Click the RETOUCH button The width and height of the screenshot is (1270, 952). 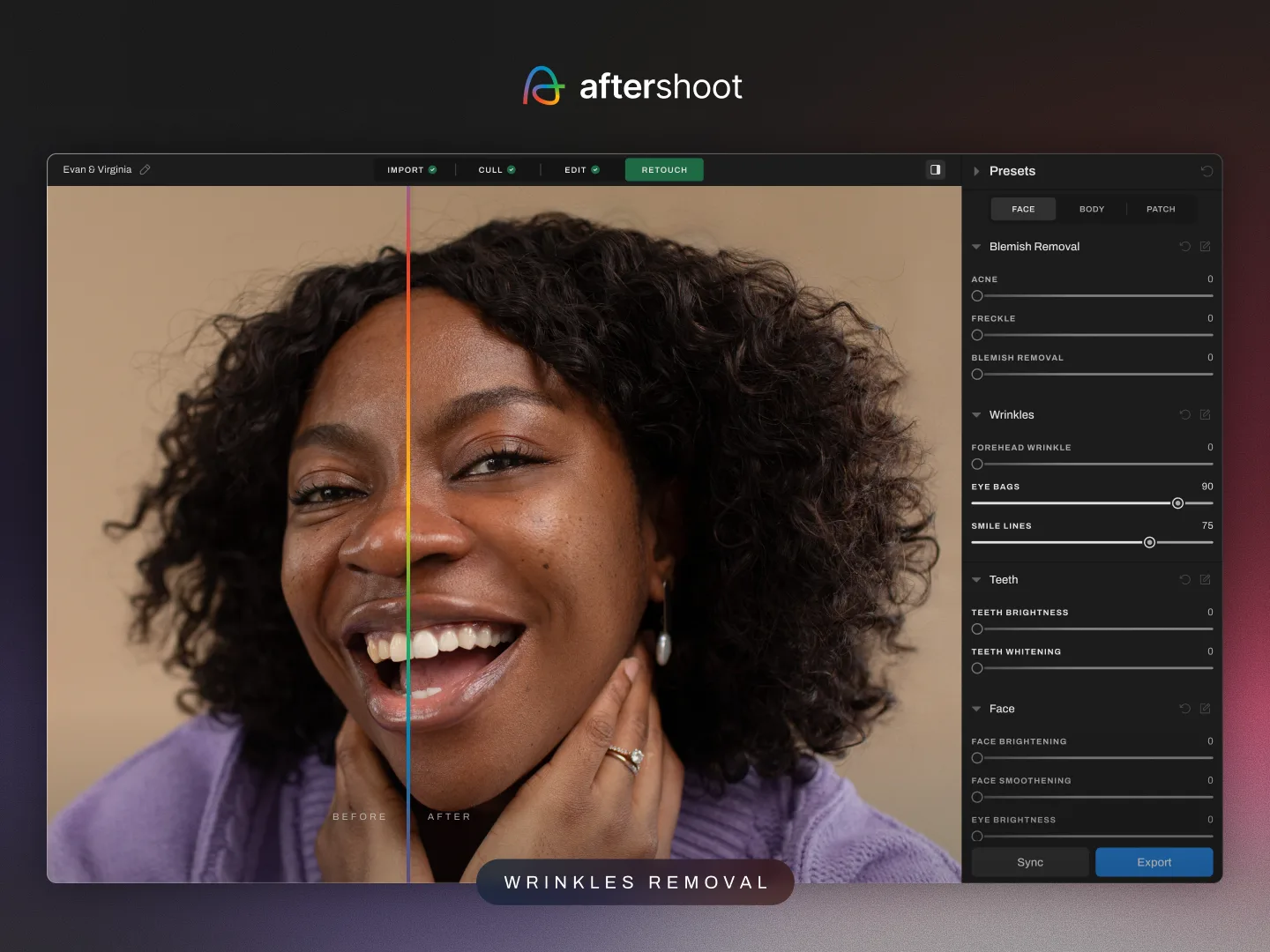(x=664, y=169)
